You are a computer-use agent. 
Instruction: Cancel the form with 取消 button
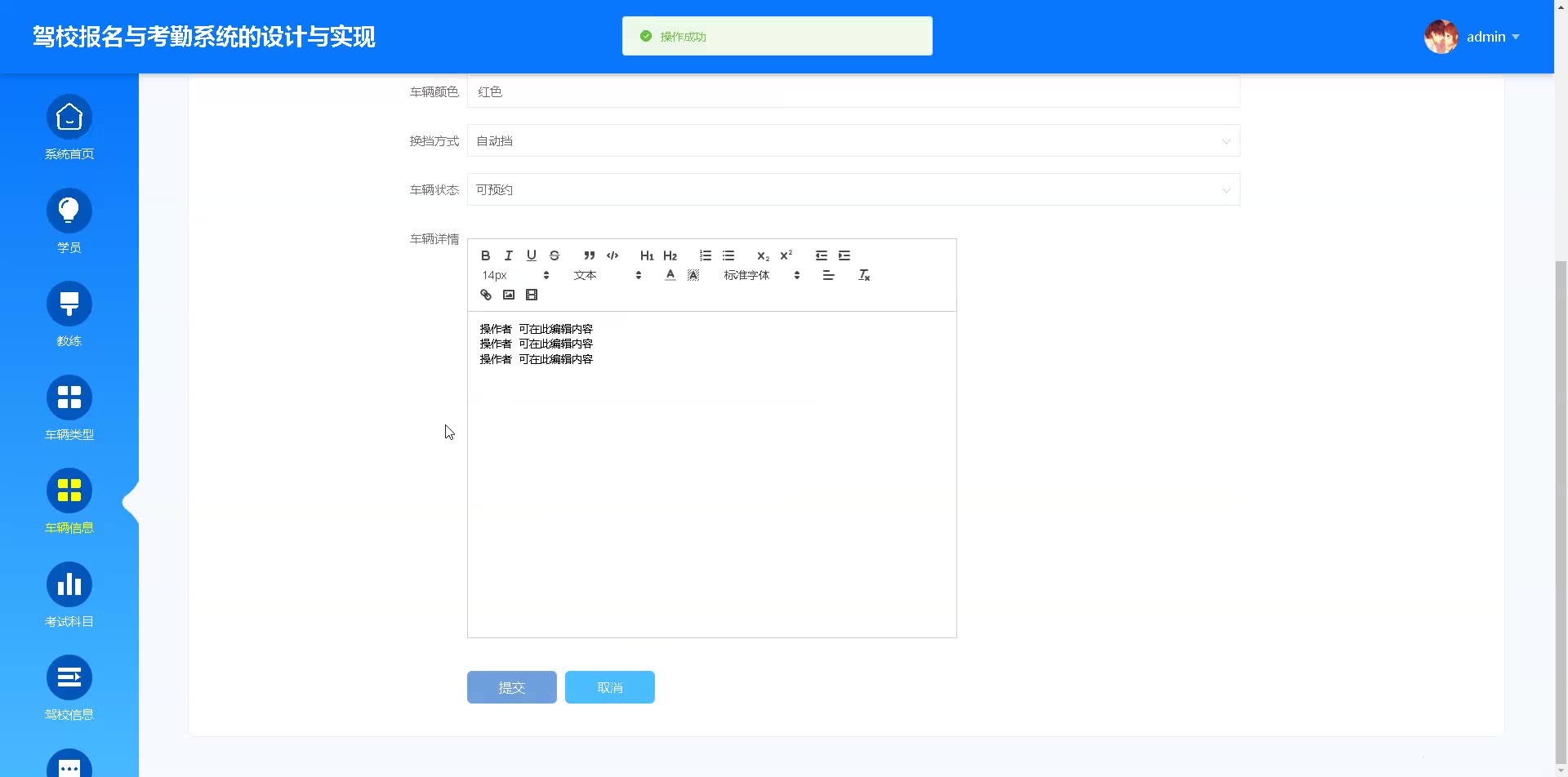610,687
